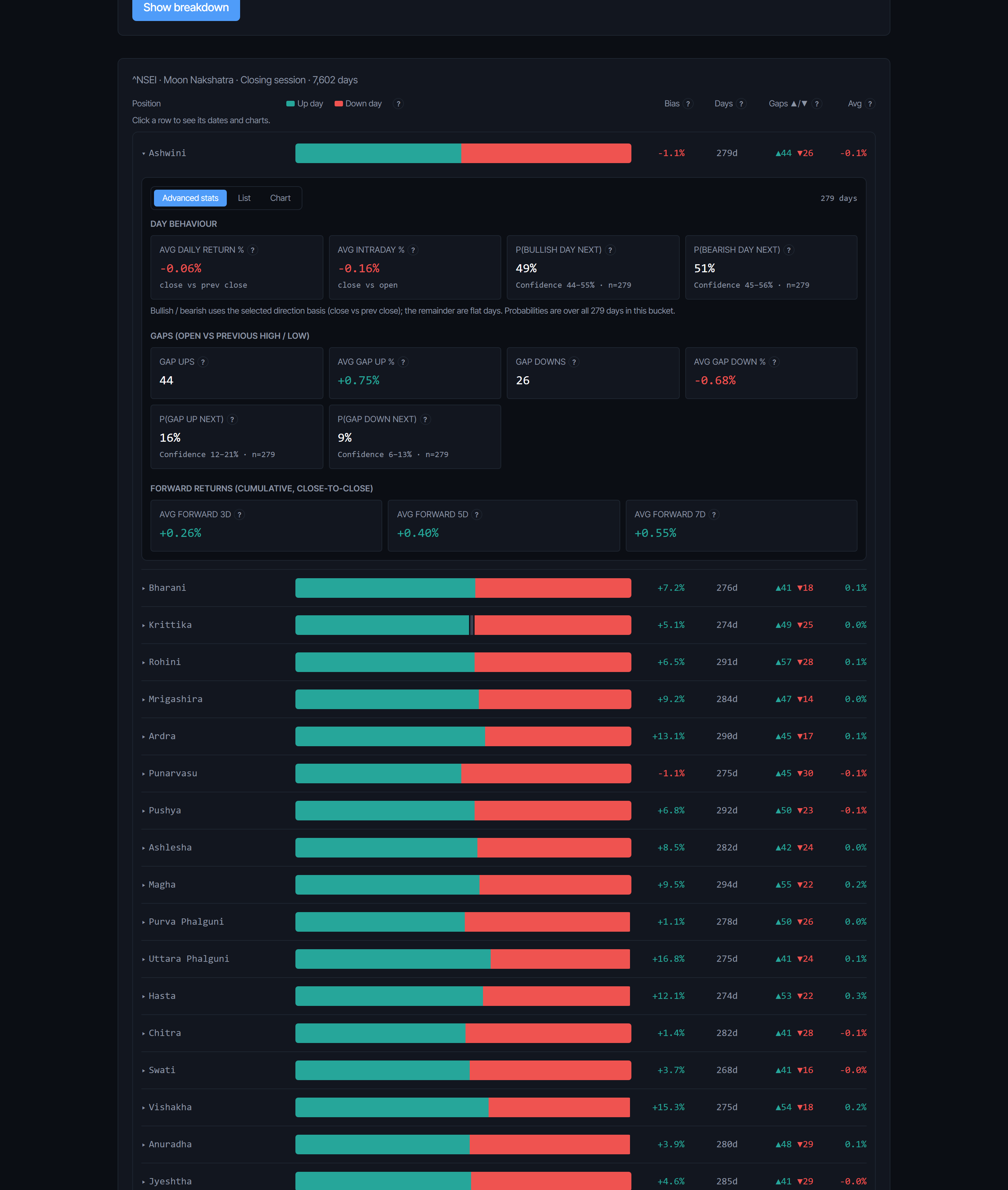The height and width of the screenshot is (1190, 1008).
Task: Expand the Punarvasu row
Action: point(504,773)
